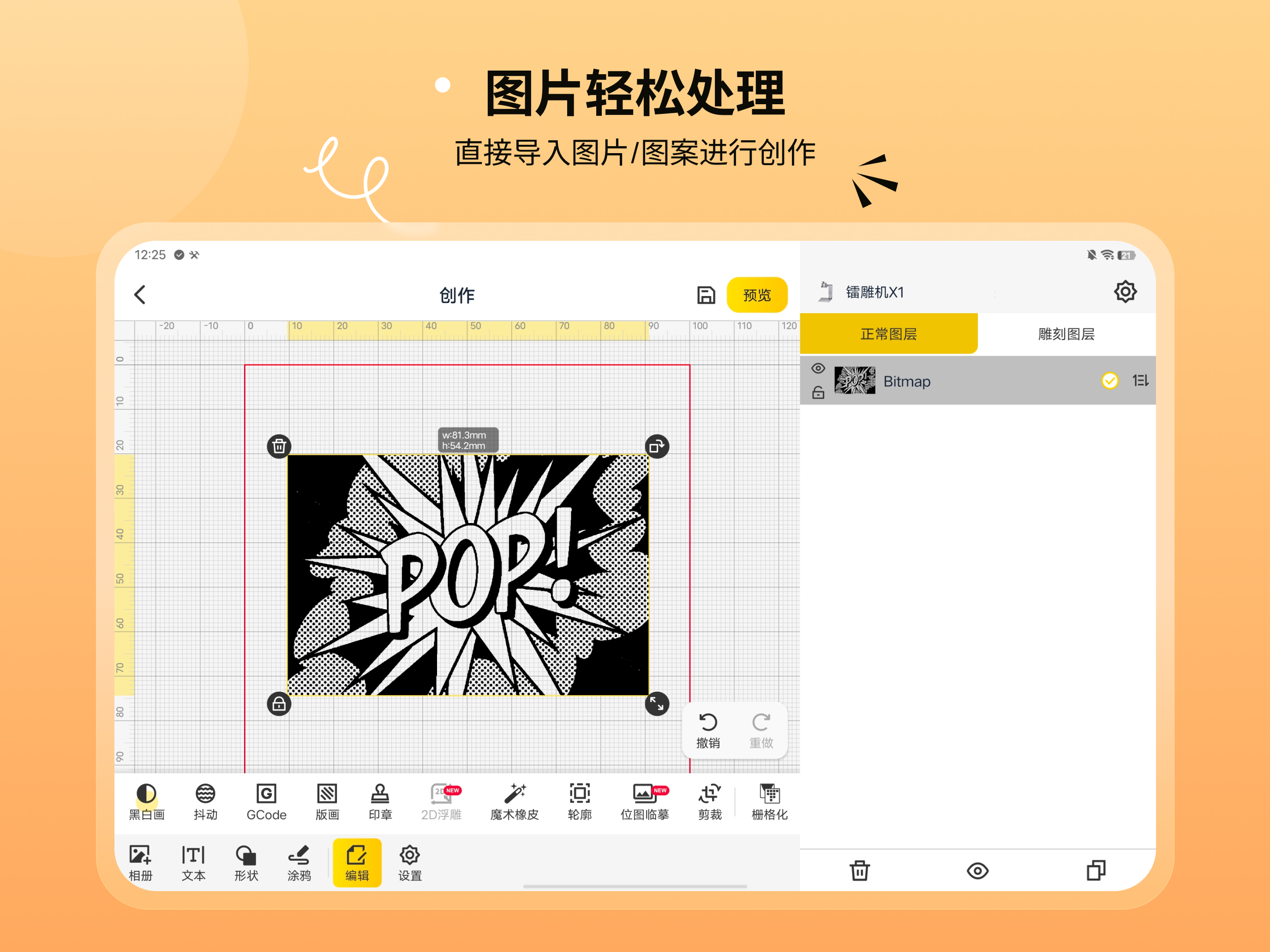Click the rotate handle on image
Viewport: 1270px width, 952px height.
(657, 446)
